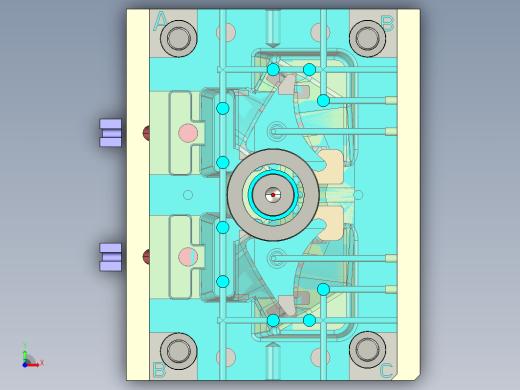Select the corner letter A on the plate

click(160, 21)
